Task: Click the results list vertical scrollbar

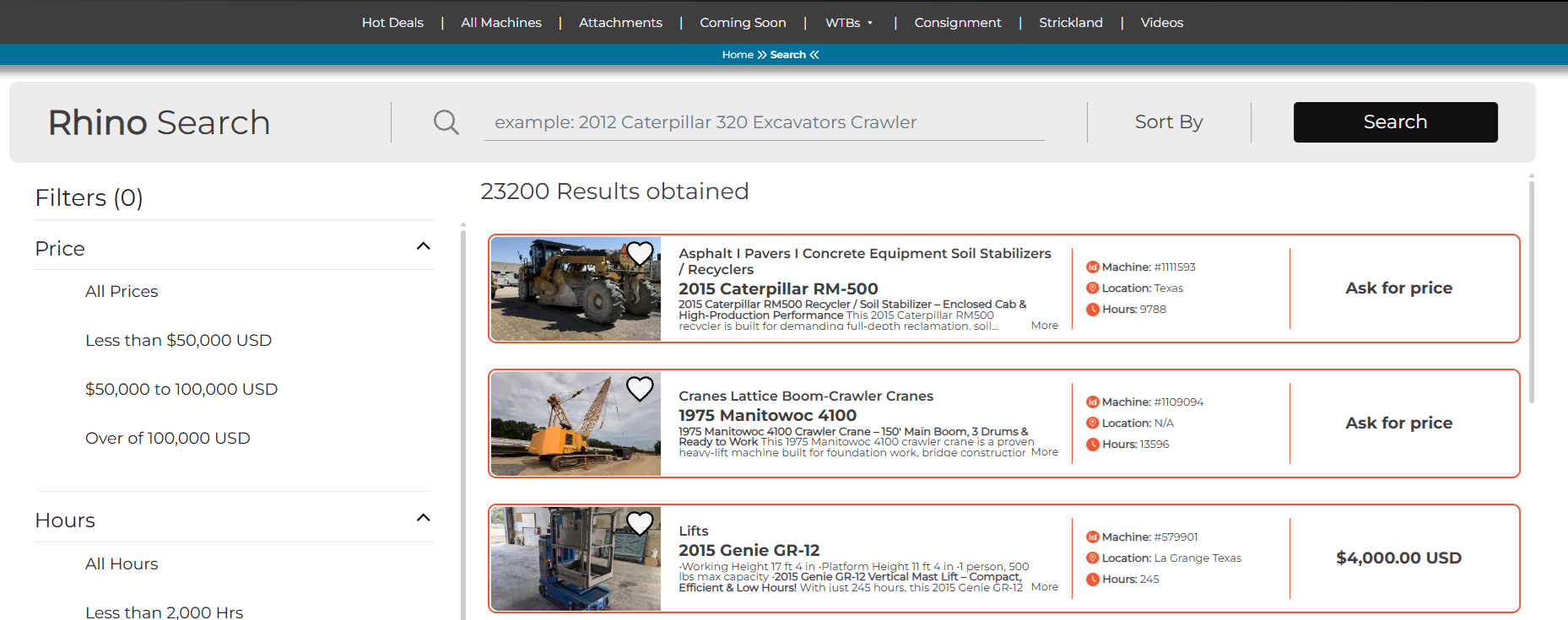Action: click(1531, 291)
